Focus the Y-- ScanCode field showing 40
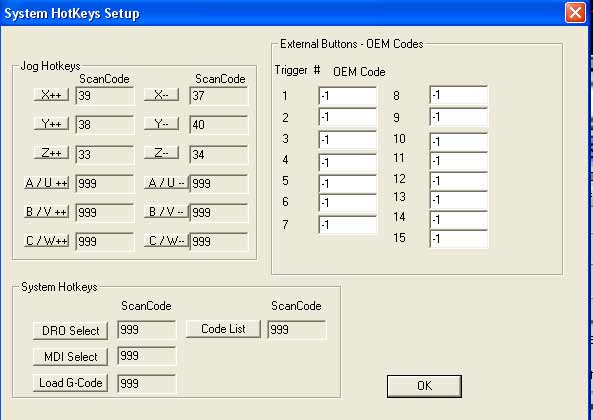This screenshot has width=593, height=420. point(219,125)
